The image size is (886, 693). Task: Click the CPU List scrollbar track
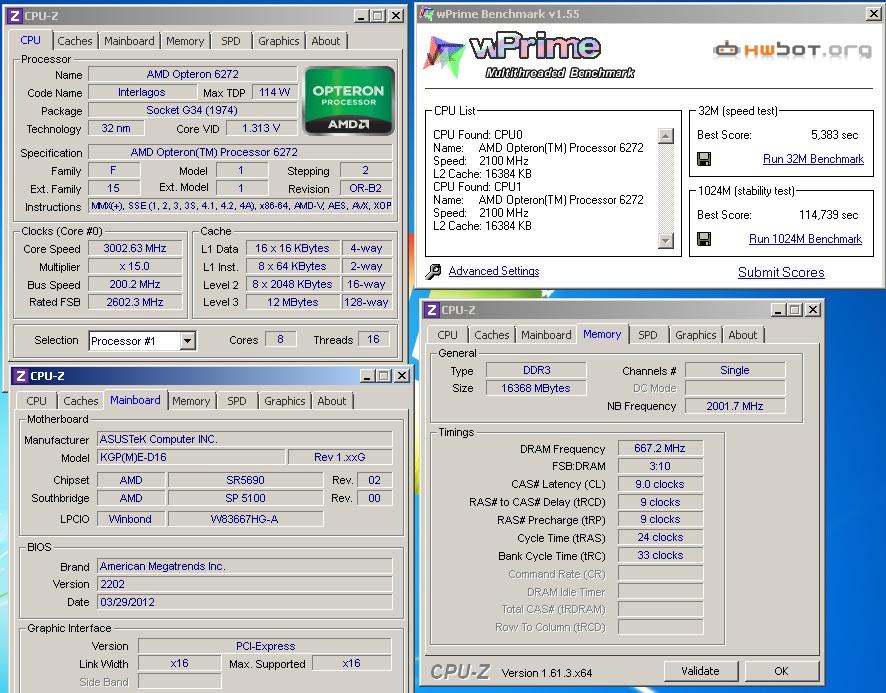(666, 188)
